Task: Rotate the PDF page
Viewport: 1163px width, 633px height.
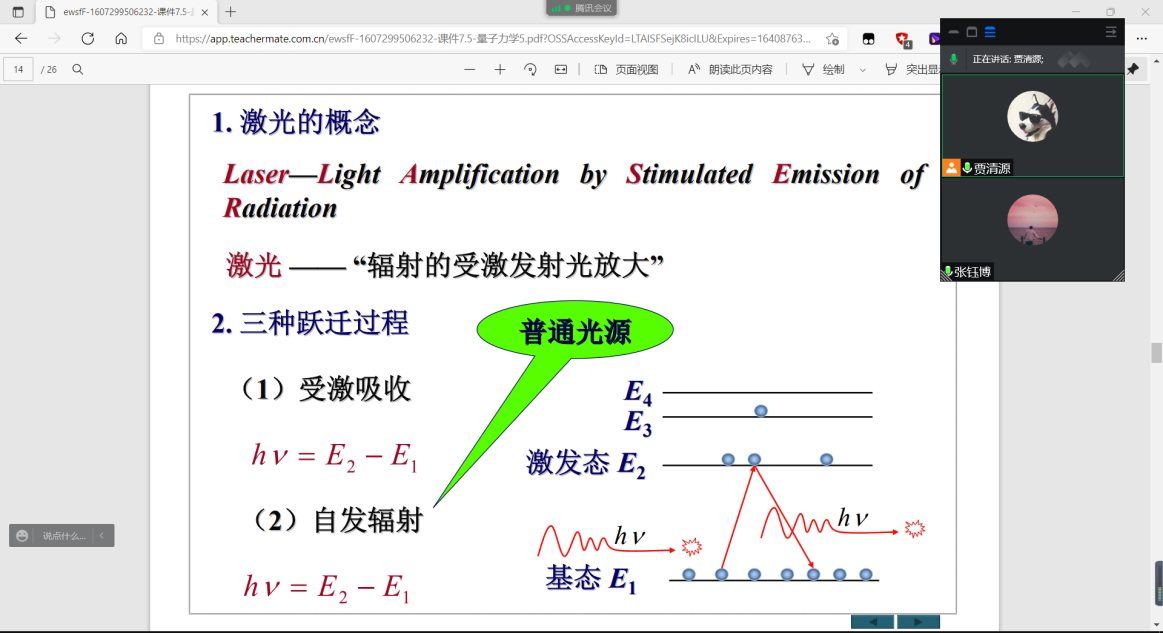Action: (x=530, y=69)
